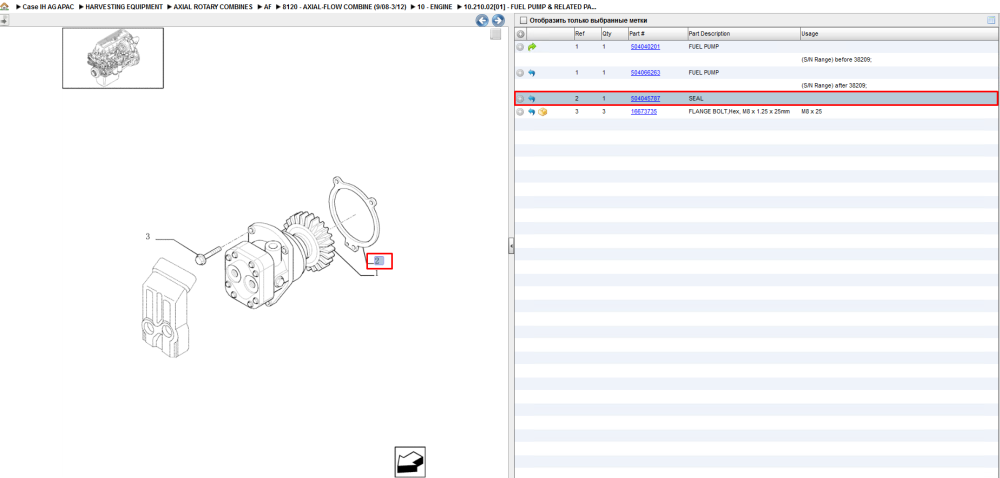Select highlighted callout 2 in the diagram
The height and width of the screenshot is (478, 1000).
point(379,260)
